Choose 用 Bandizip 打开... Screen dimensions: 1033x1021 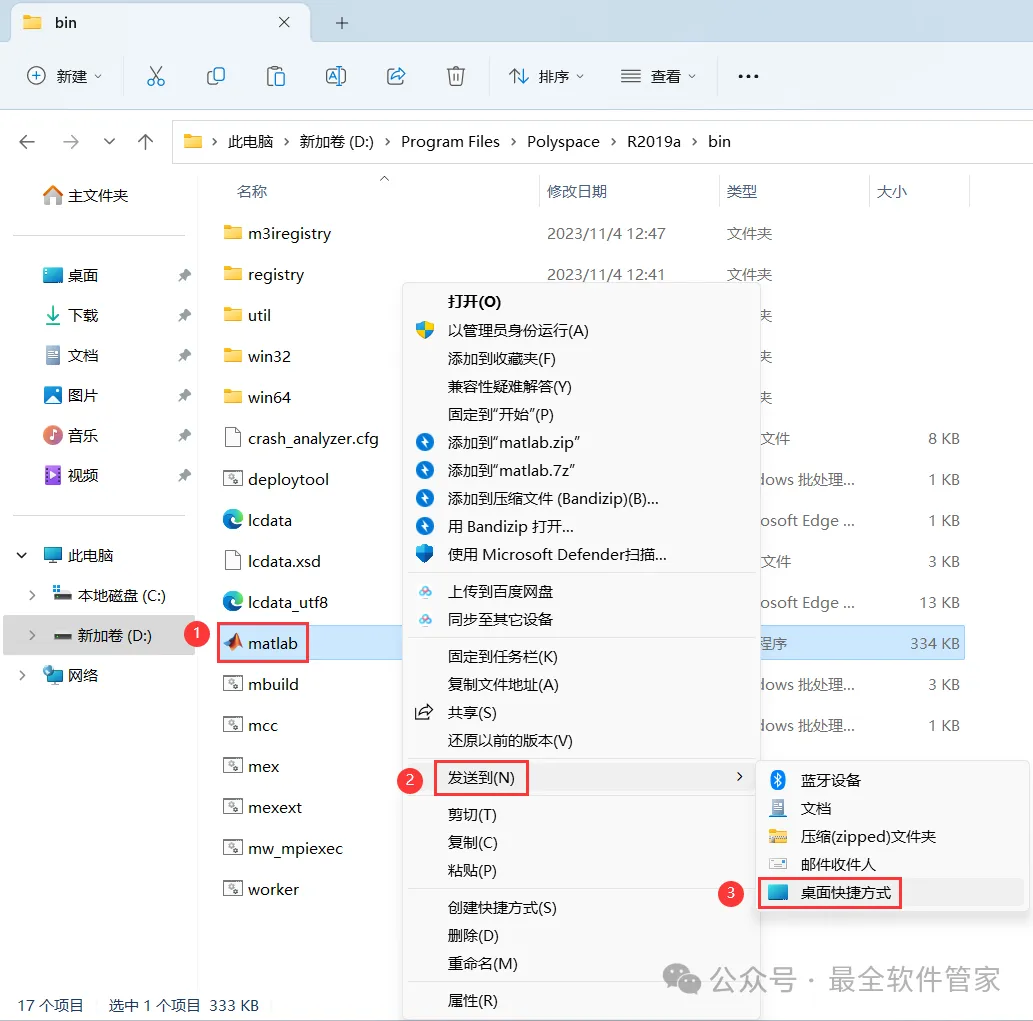[x=511, y=526]
